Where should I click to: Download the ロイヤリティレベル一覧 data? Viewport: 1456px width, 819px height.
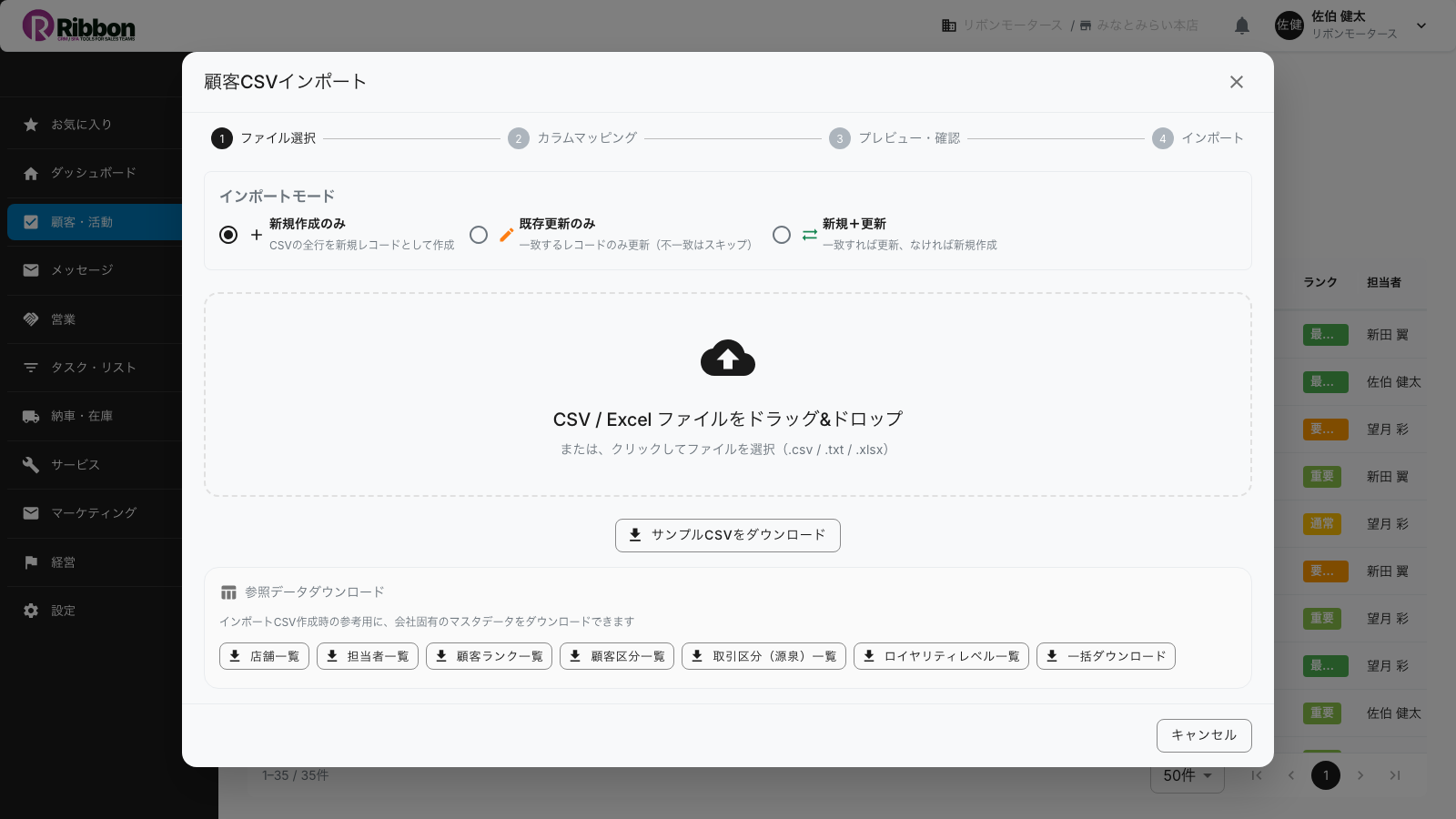(x=941, y=656)
